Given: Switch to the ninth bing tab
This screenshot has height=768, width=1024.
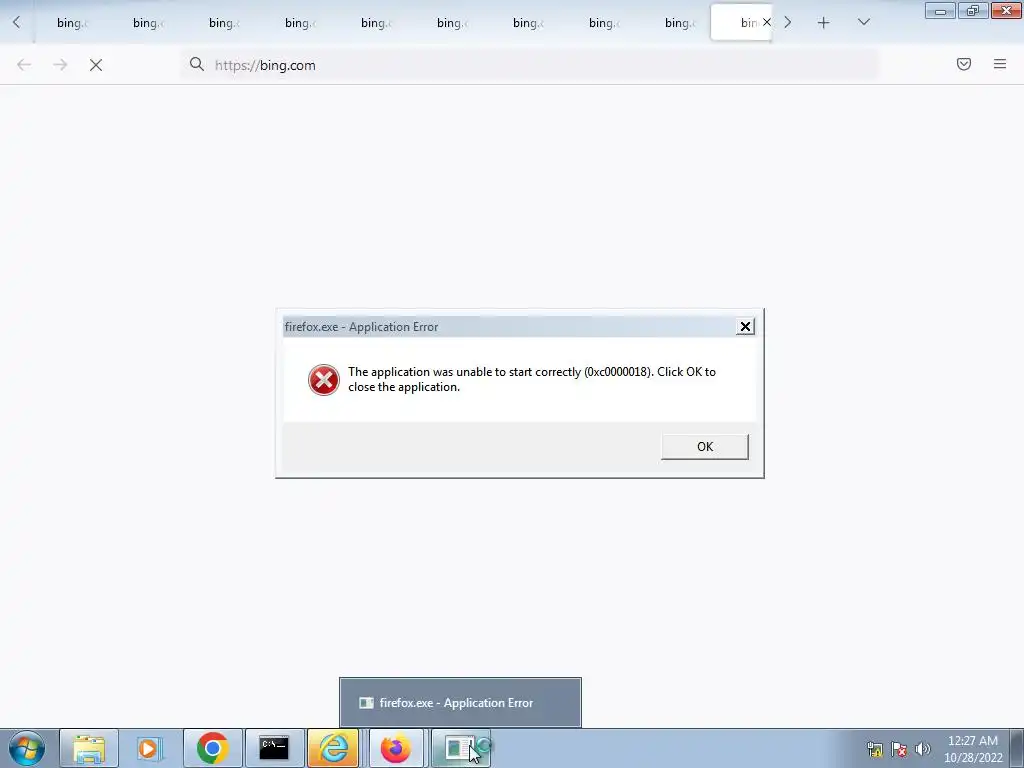Looking at the screenshot, I should (680, 23).
